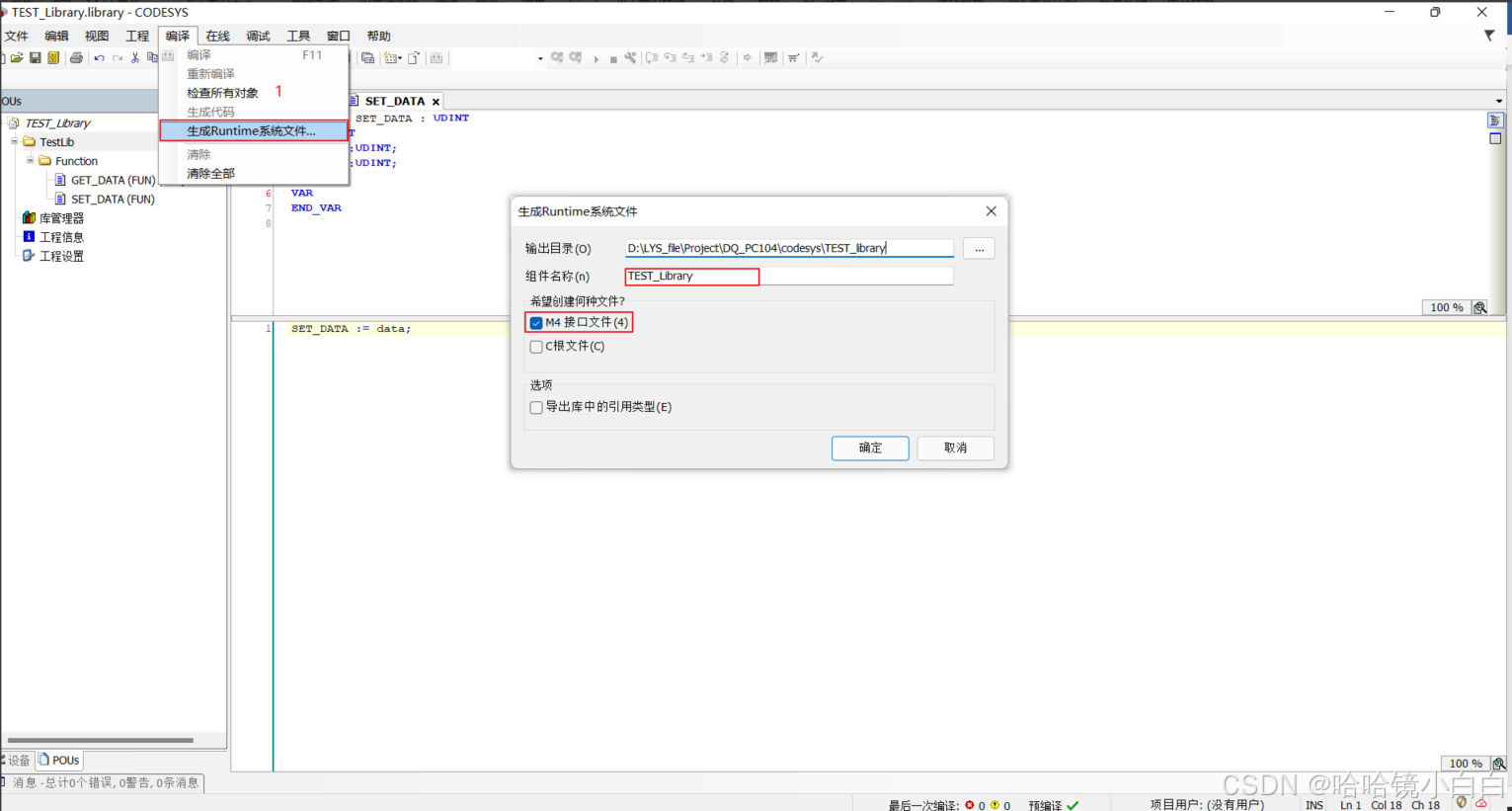
Task: Click the 100% zoom magnifier control
Action: click(x=1479, y=307)
